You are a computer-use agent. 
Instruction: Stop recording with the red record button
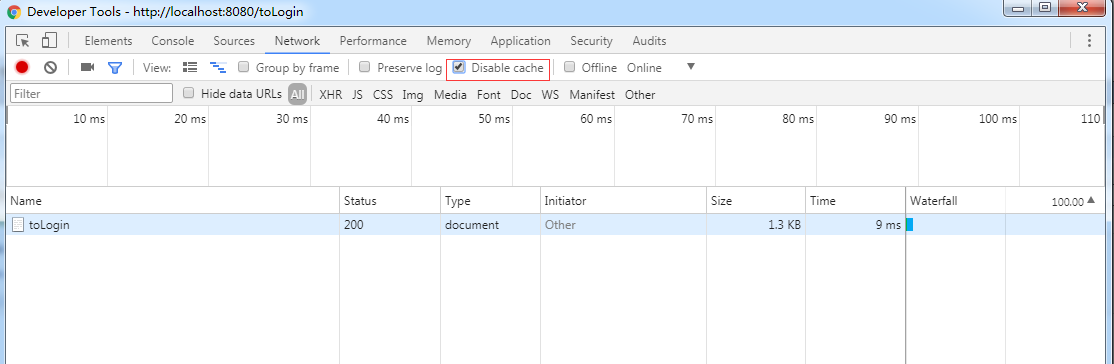[22, 68]
